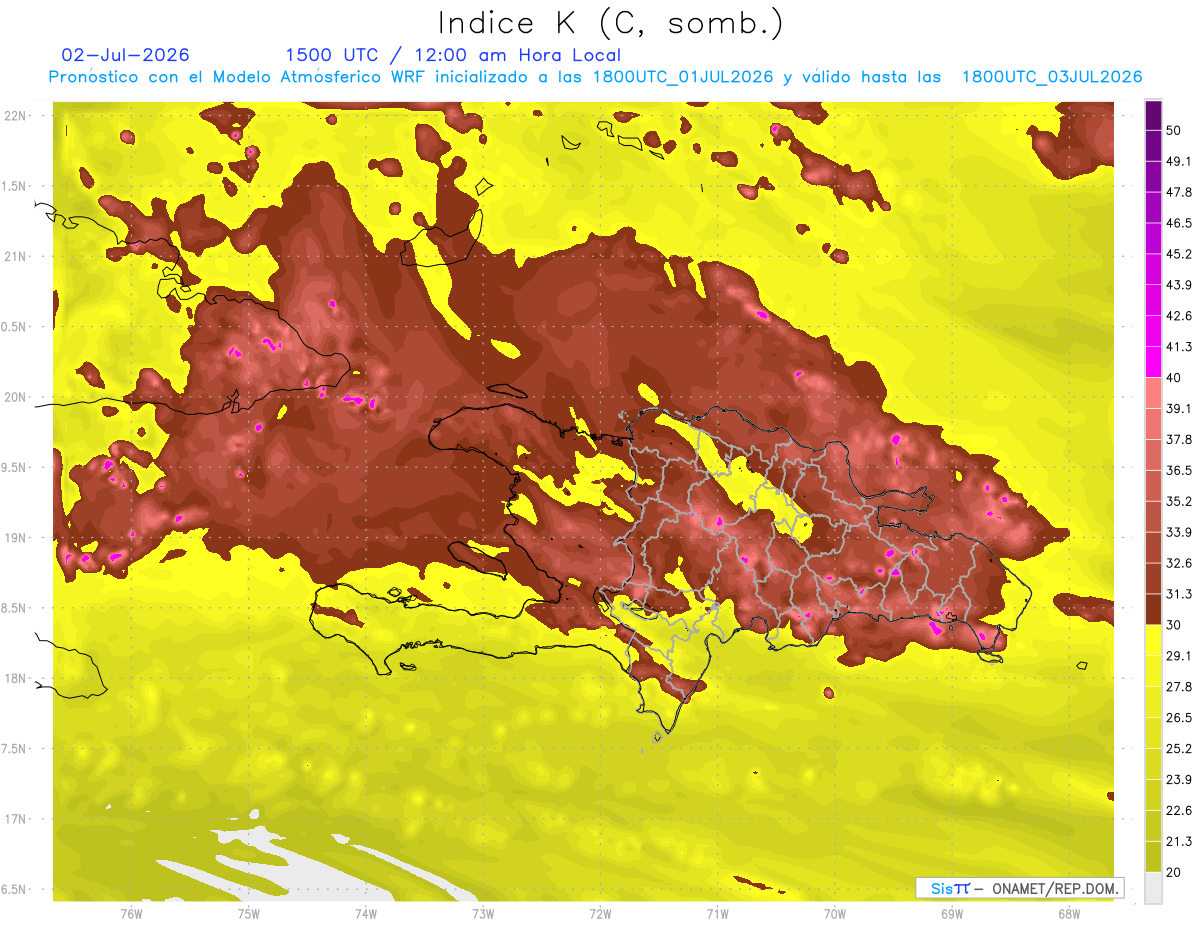This screenshot has width=1200, height=927.
Task: Click the colorbar value '43.9'
Action: coord(1178,285)
